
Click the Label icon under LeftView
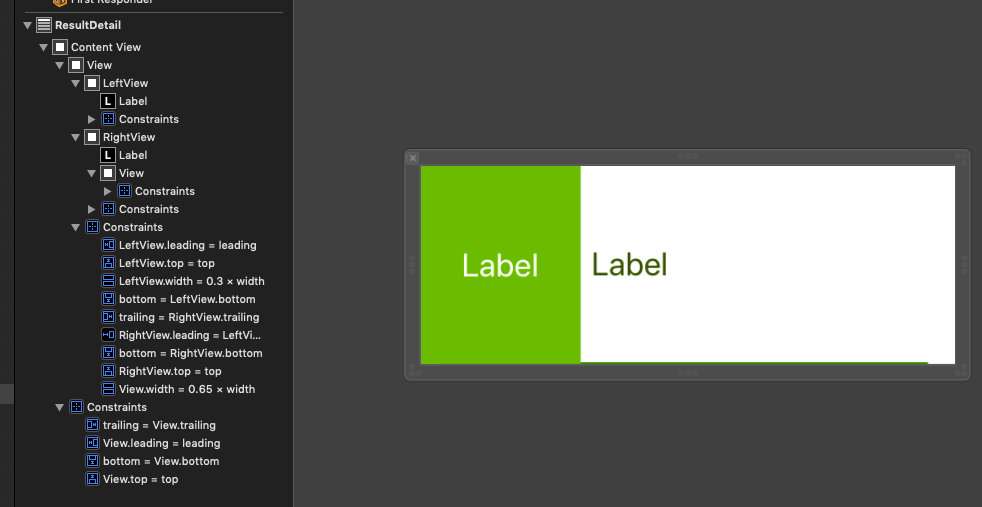pos(108,101)
